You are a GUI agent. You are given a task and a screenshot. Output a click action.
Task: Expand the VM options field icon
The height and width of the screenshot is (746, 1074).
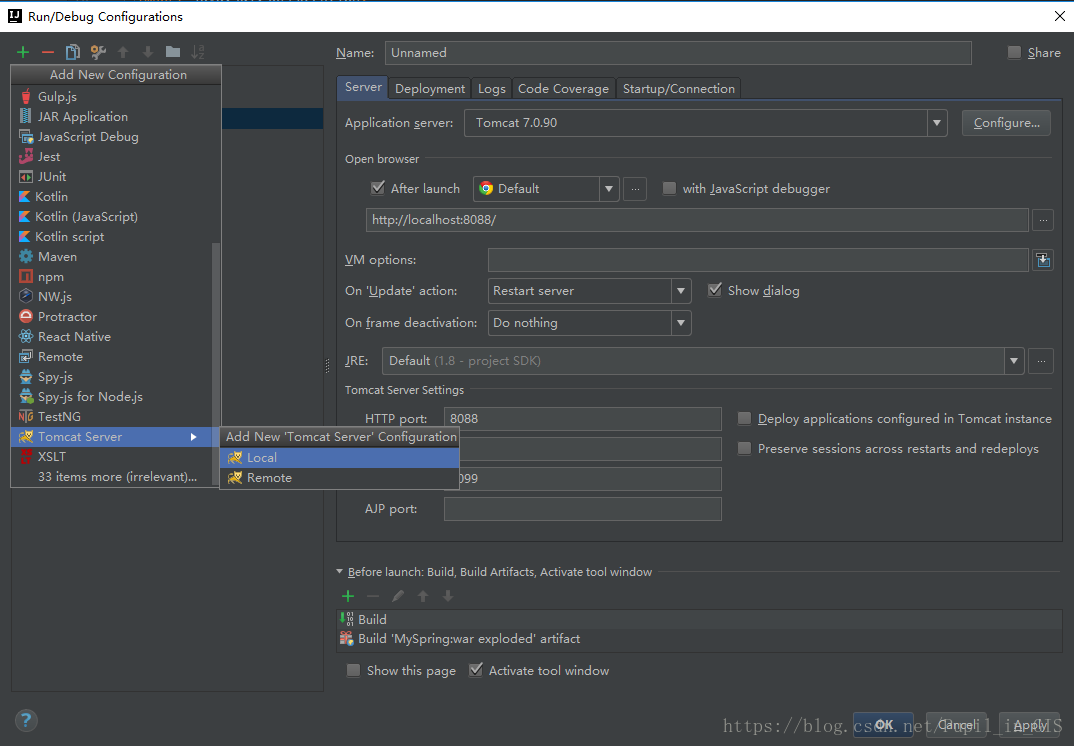[1042, 260]
